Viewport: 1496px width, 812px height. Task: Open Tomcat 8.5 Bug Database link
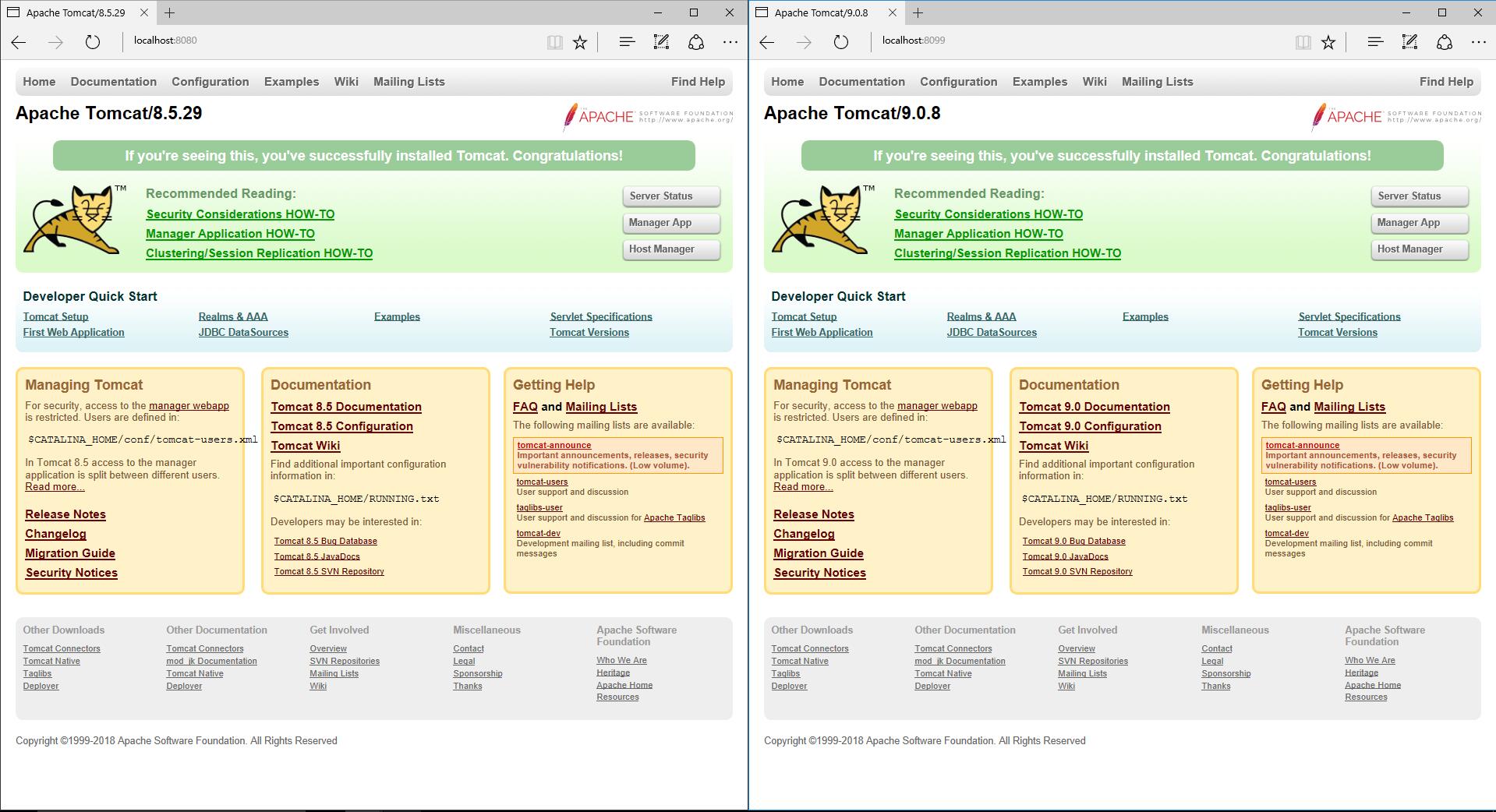click(325, 541)
